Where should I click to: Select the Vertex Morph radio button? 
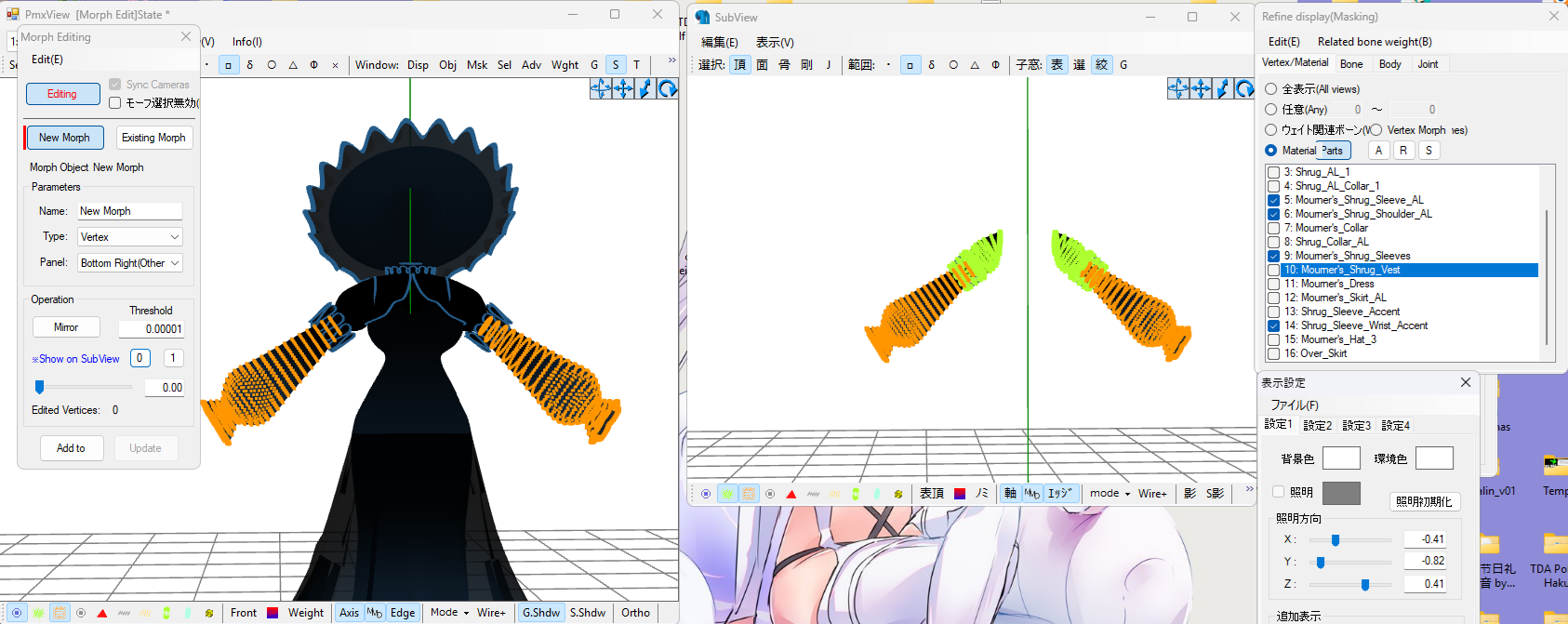(x=1375, y=130)
